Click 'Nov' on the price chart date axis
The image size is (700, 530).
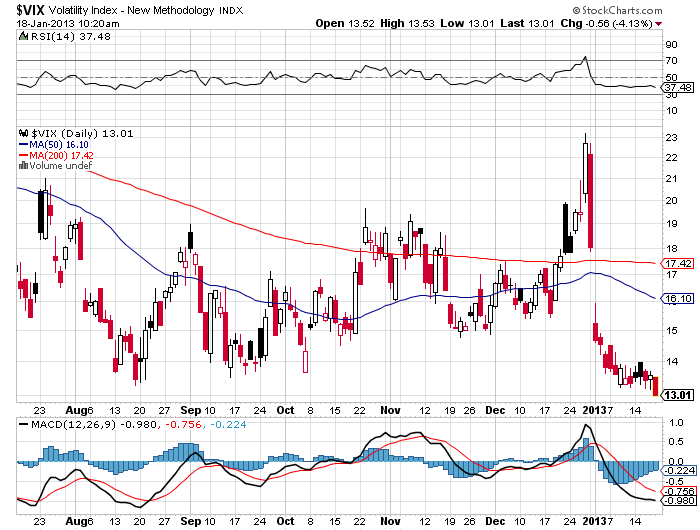point(390,410)
